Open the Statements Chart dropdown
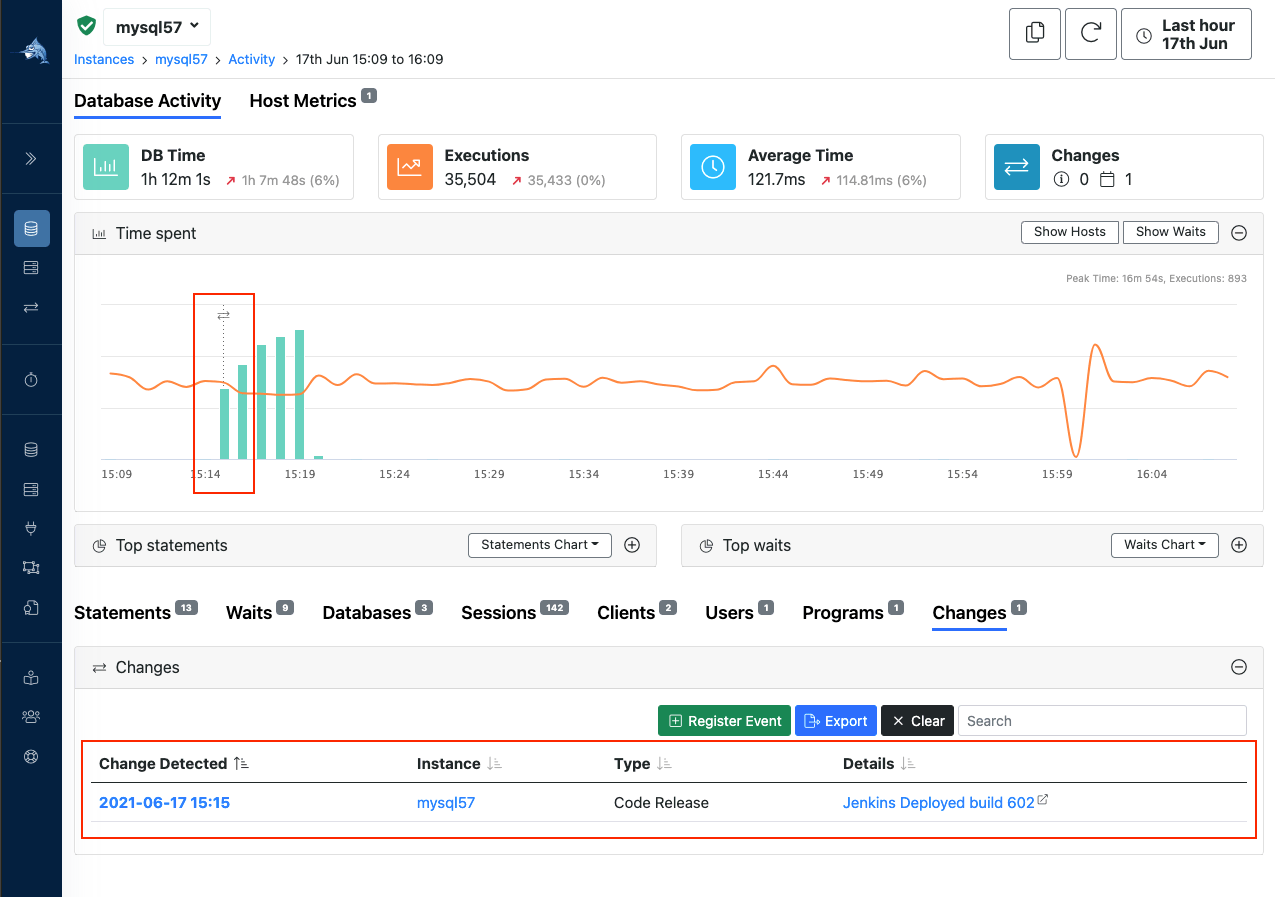This screenshot has width=1275, height=897. coord(539,545)
